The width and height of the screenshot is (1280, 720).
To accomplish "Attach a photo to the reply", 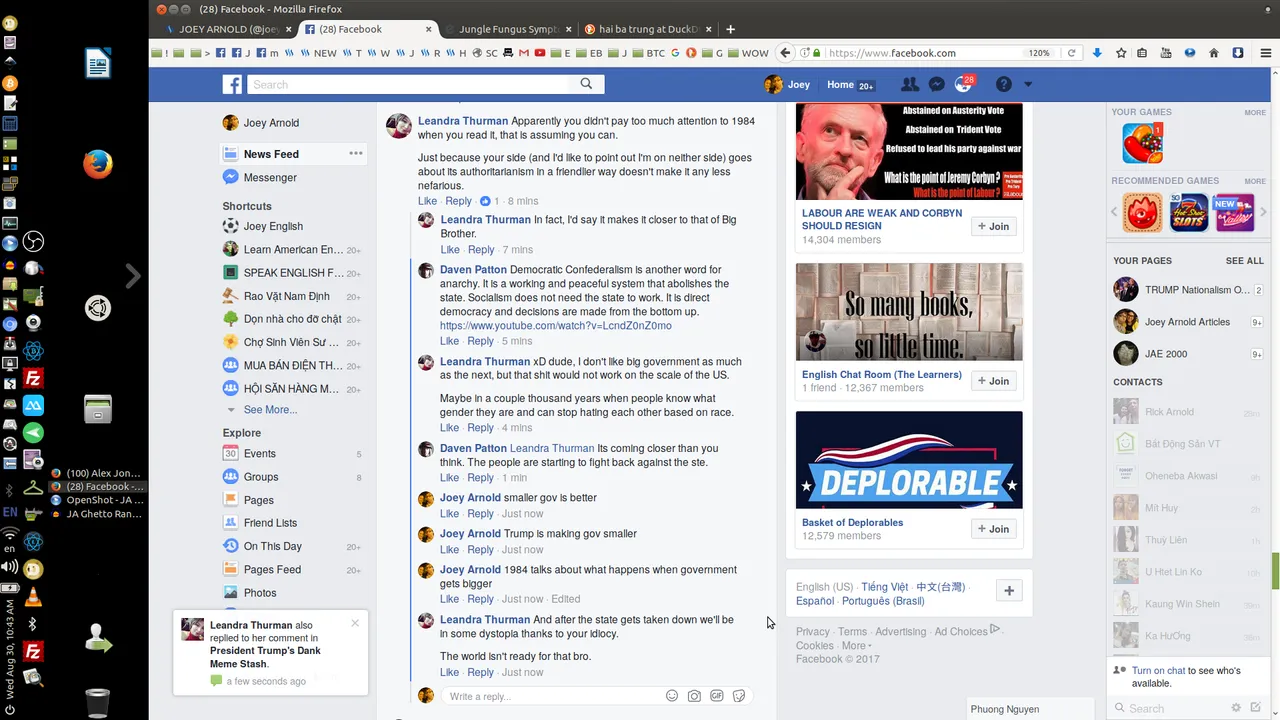I will click(x=694, y=696).
